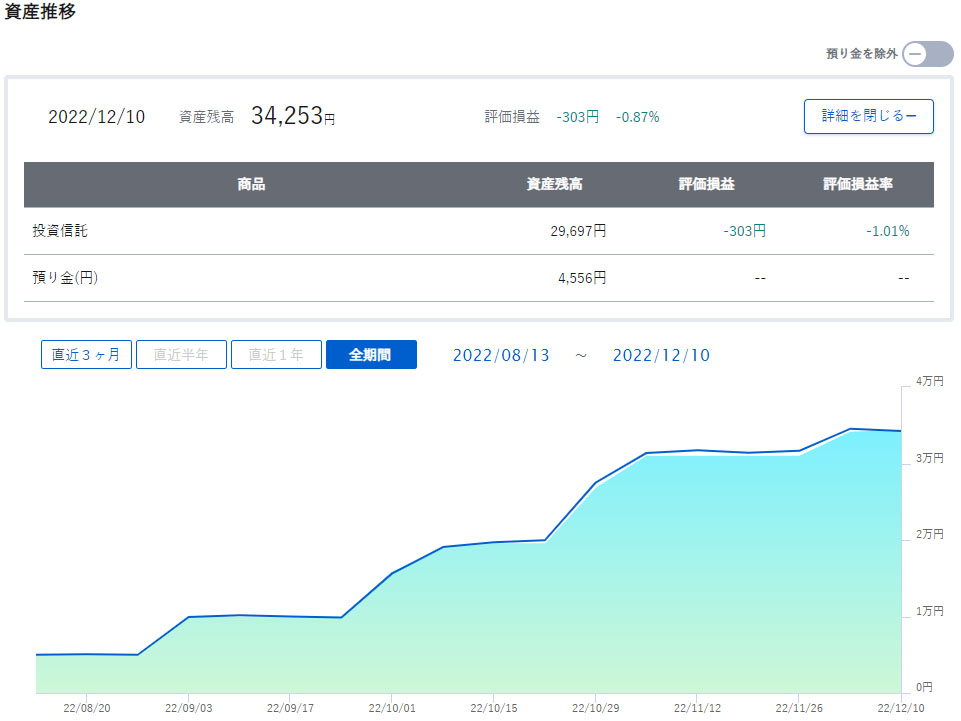Click the end date 2022/12/10 in range

(x=661, y=355)
